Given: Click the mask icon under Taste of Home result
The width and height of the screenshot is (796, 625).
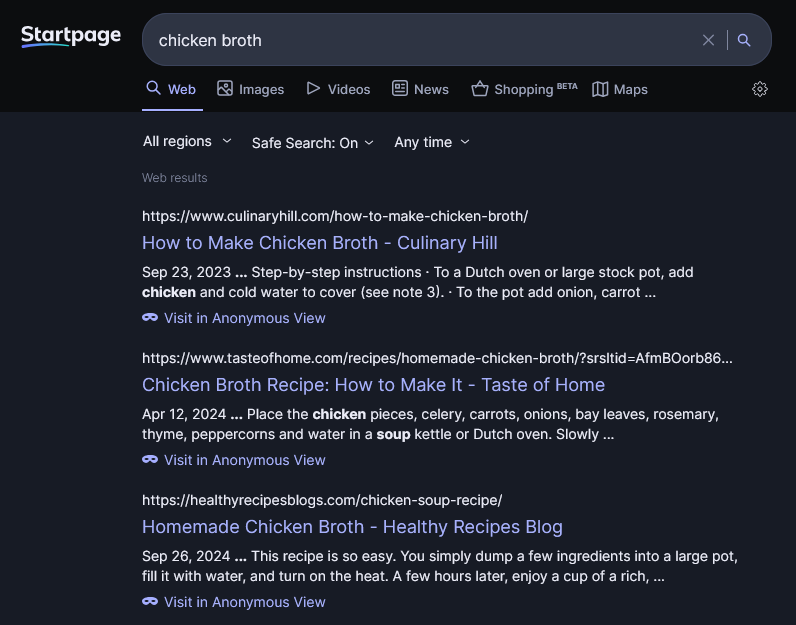Looking at the screenshot, I should pos(150,460).
